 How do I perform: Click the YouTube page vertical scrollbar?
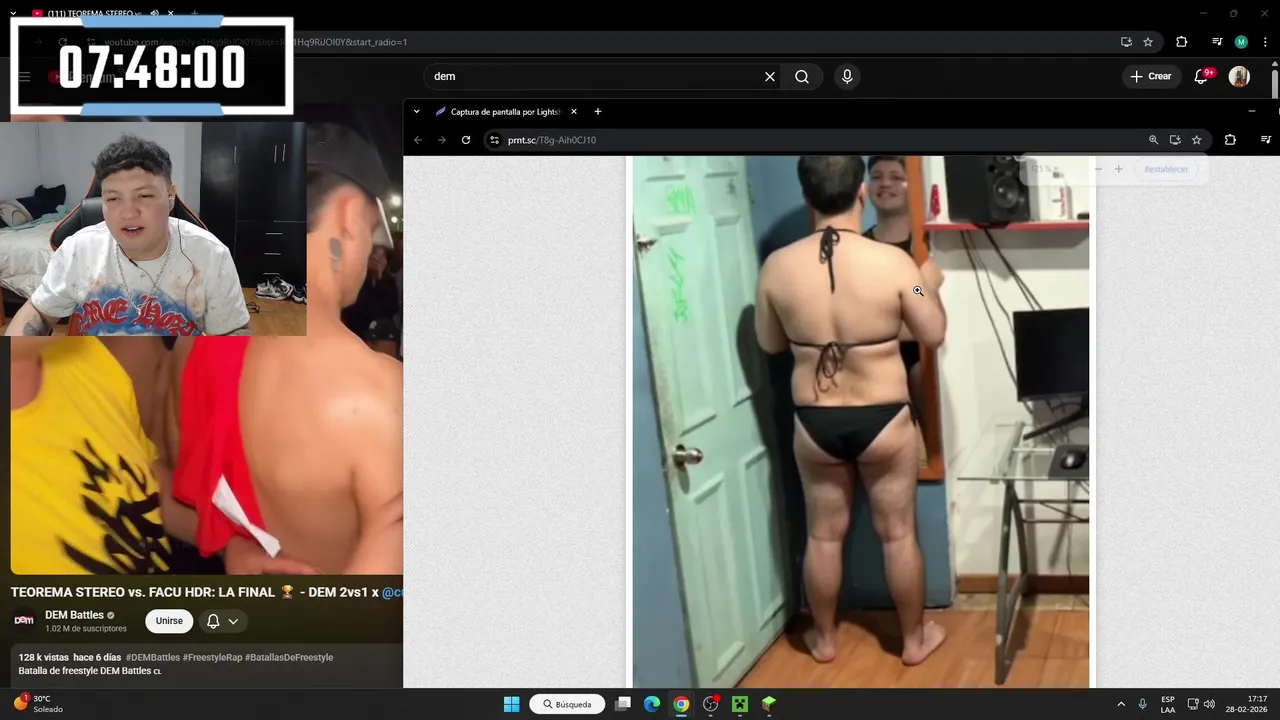[1275, 85]
